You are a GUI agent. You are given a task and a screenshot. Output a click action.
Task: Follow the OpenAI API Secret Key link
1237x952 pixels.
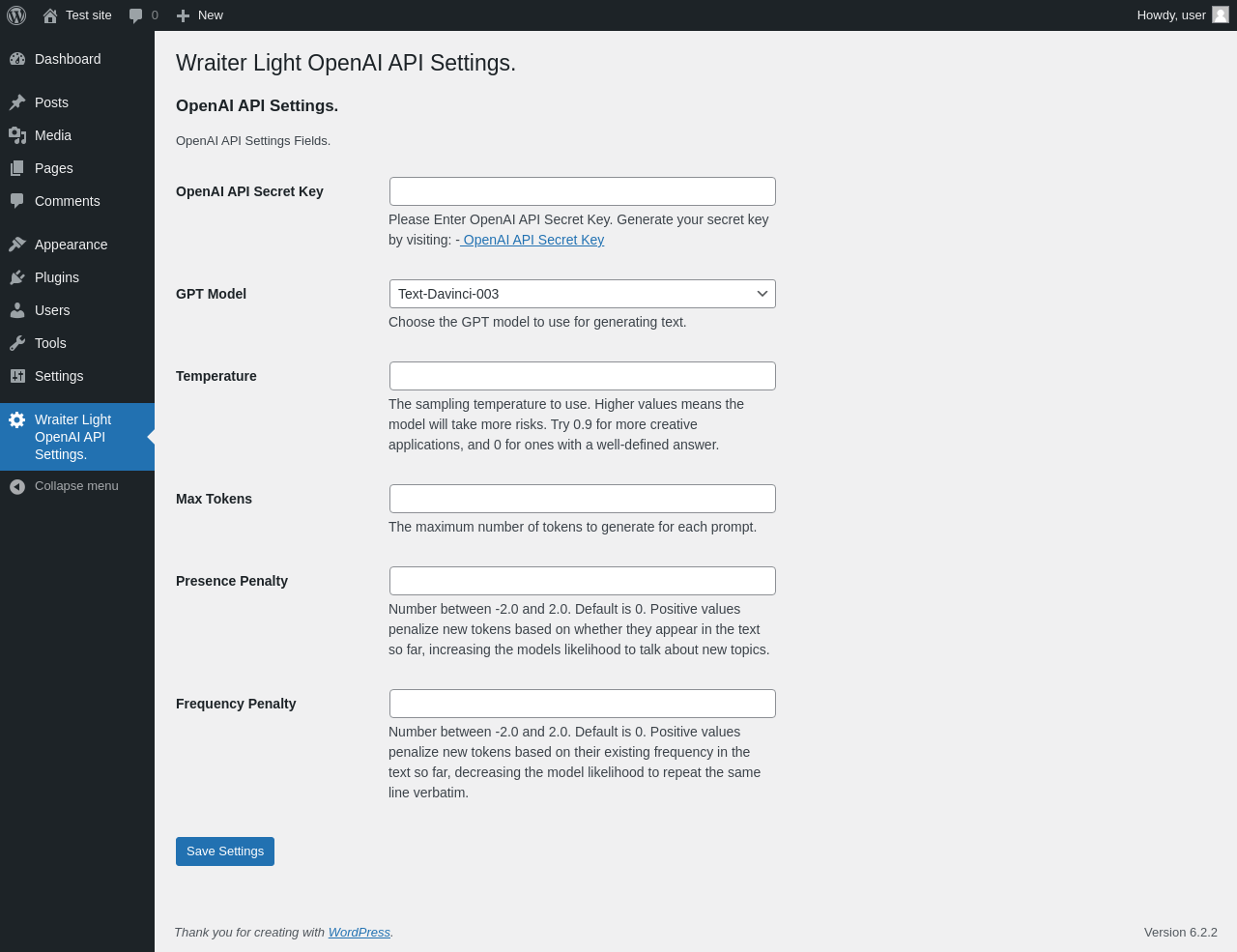pos(532,240)
